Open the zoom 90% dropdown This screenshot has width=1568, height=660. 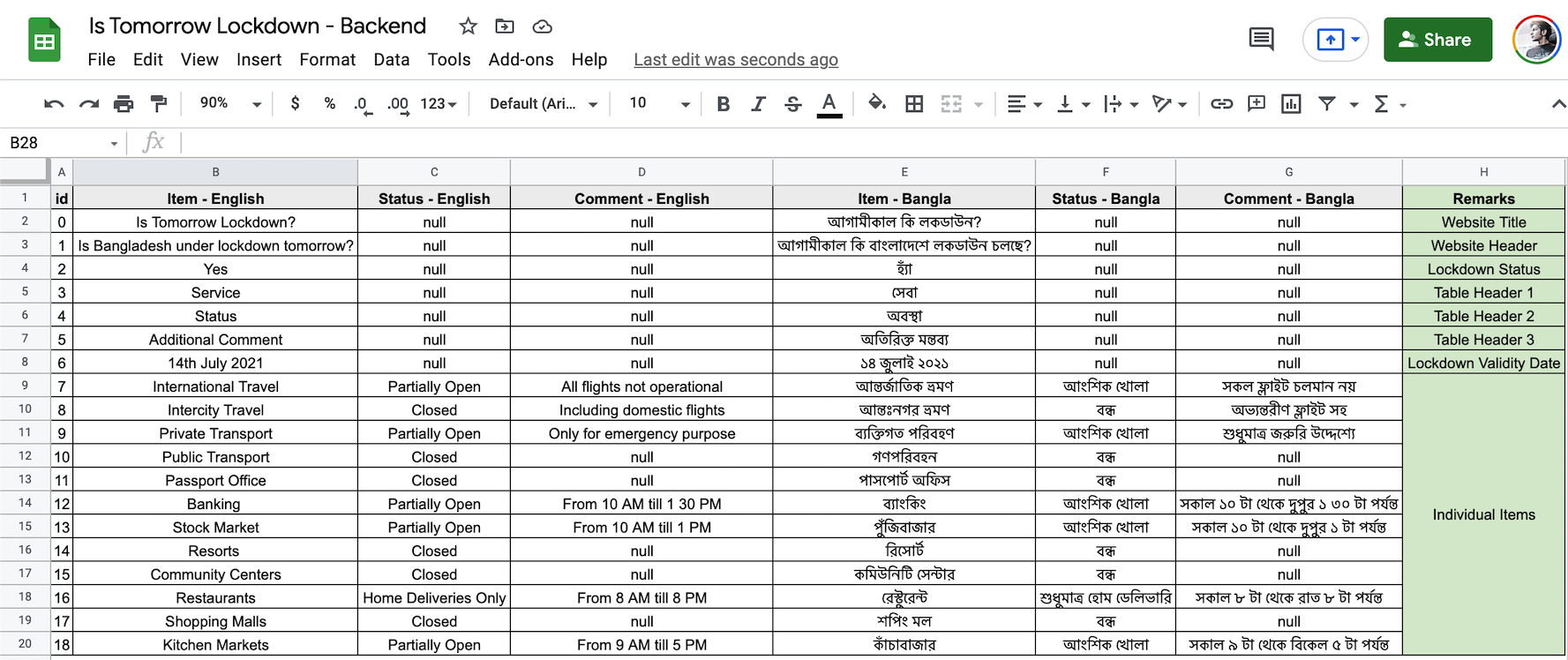coord(230,103)
